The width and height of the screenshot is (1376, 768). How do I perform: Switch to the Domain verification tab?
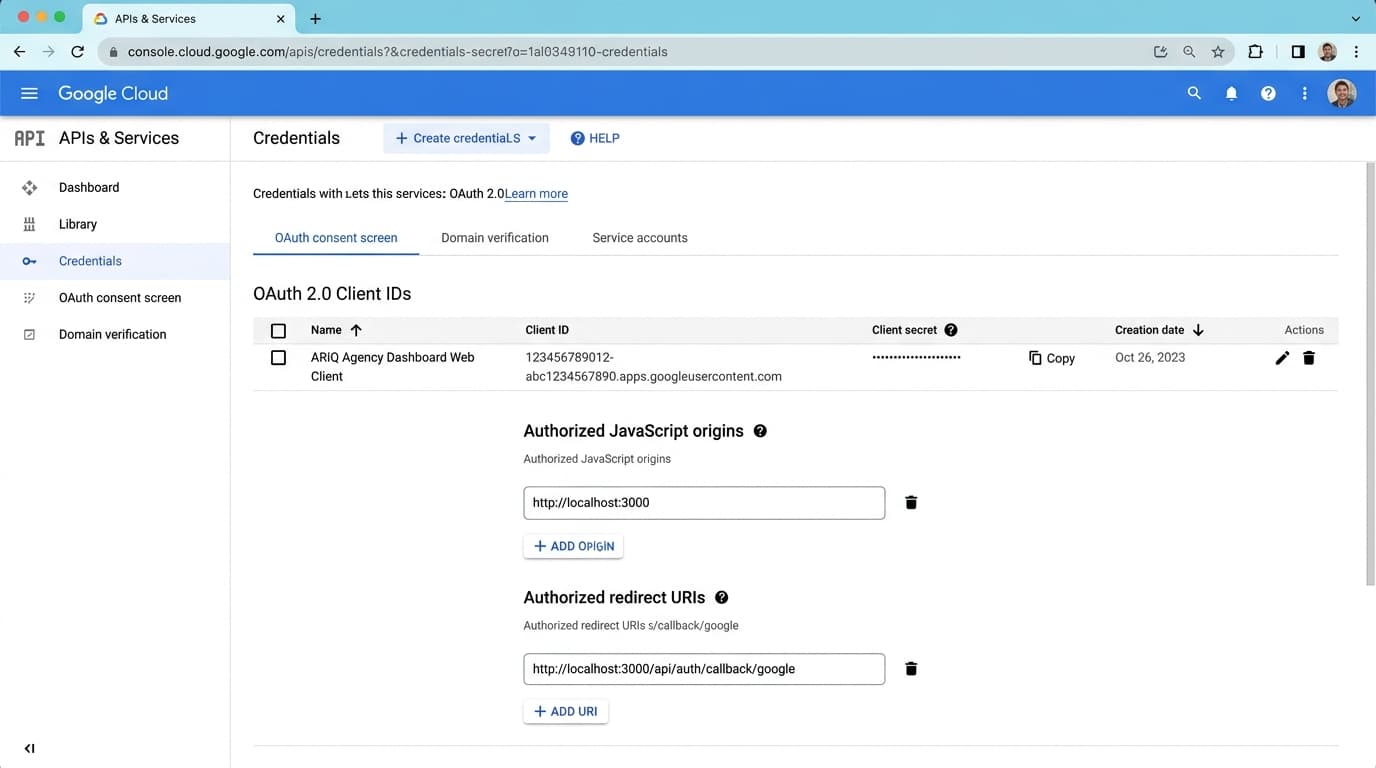click(495, 238)
